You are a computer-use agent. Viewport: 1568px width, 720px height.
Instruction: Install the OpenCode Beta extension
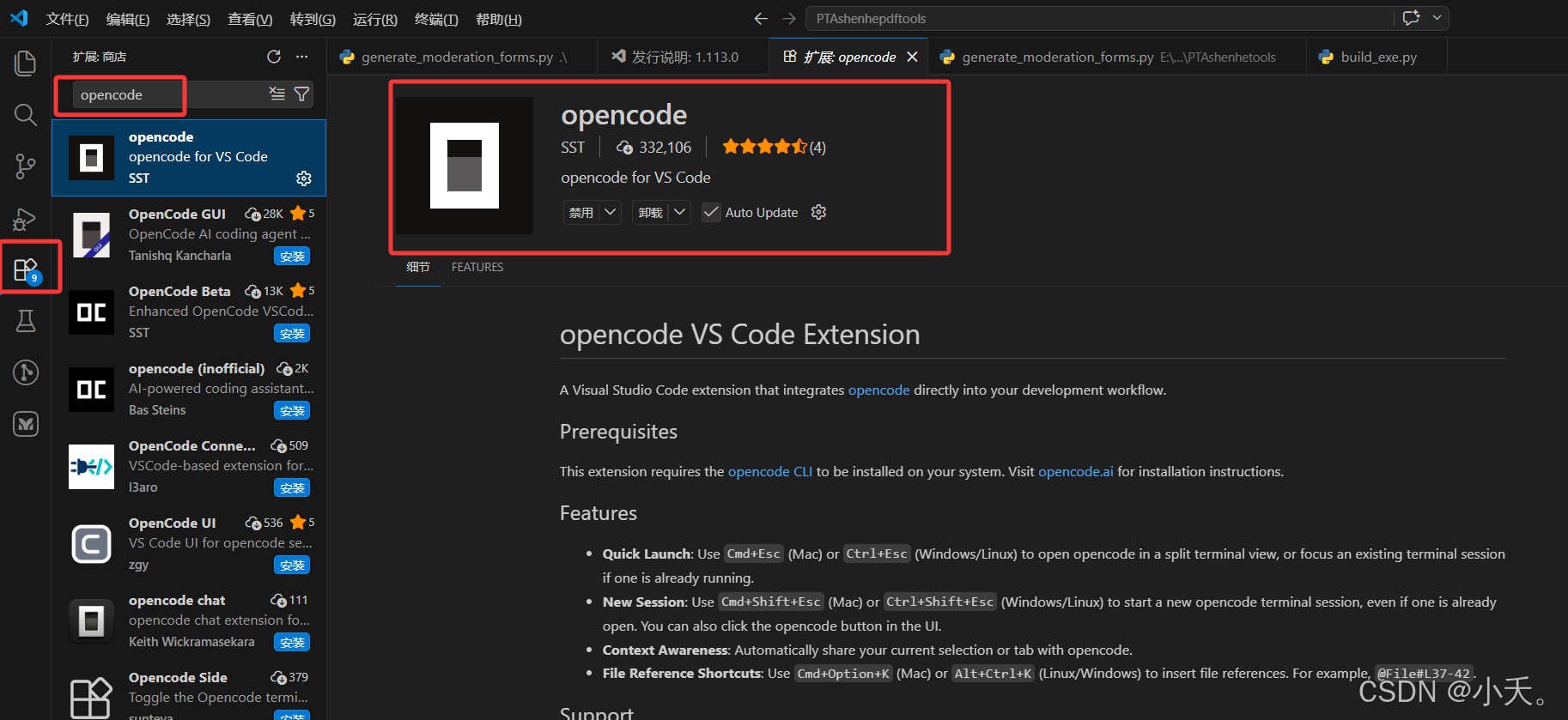click(292, 334)
